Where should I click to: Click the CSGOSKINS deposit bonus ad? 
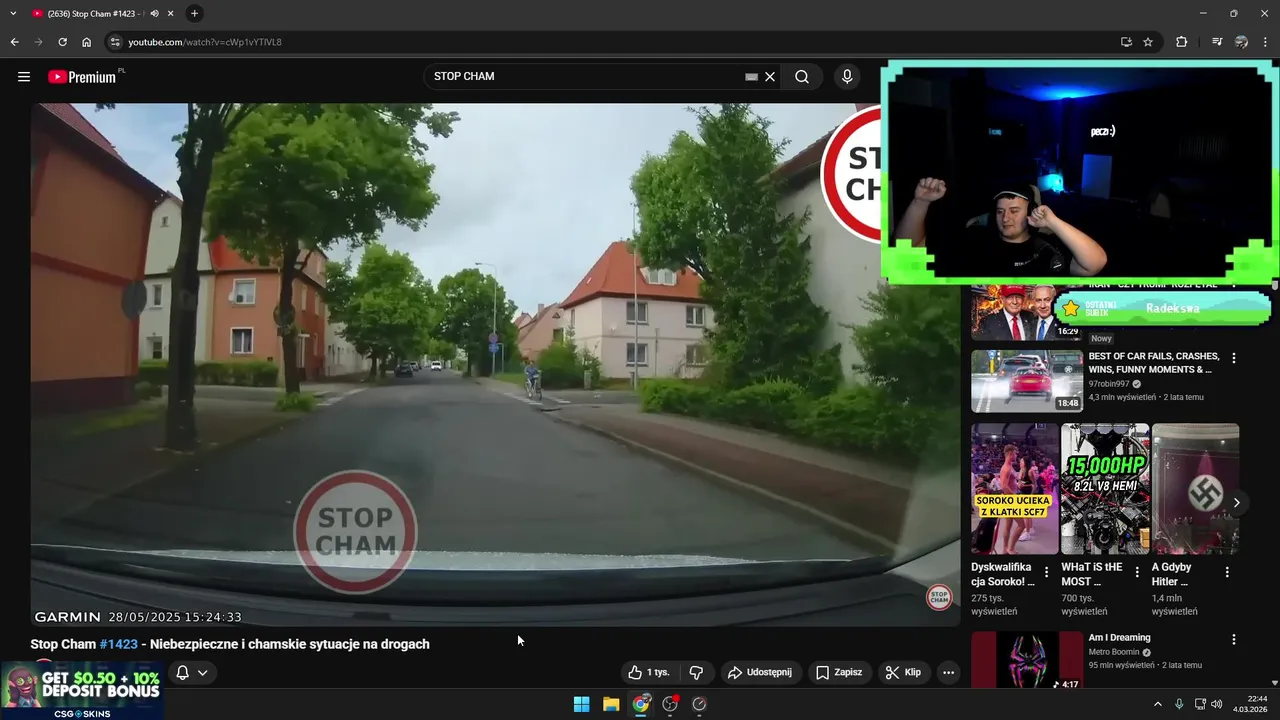pyautogui.click(x=82, y=690)
